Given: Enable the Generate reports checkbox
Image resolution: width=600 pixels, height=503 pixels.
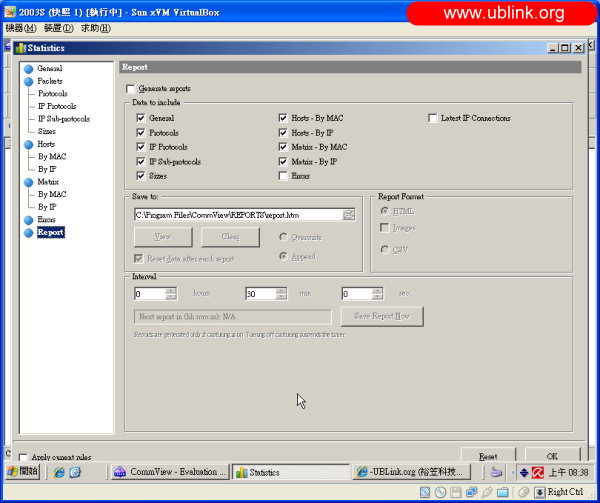Looking at the screenshot, I should [130, 89].
